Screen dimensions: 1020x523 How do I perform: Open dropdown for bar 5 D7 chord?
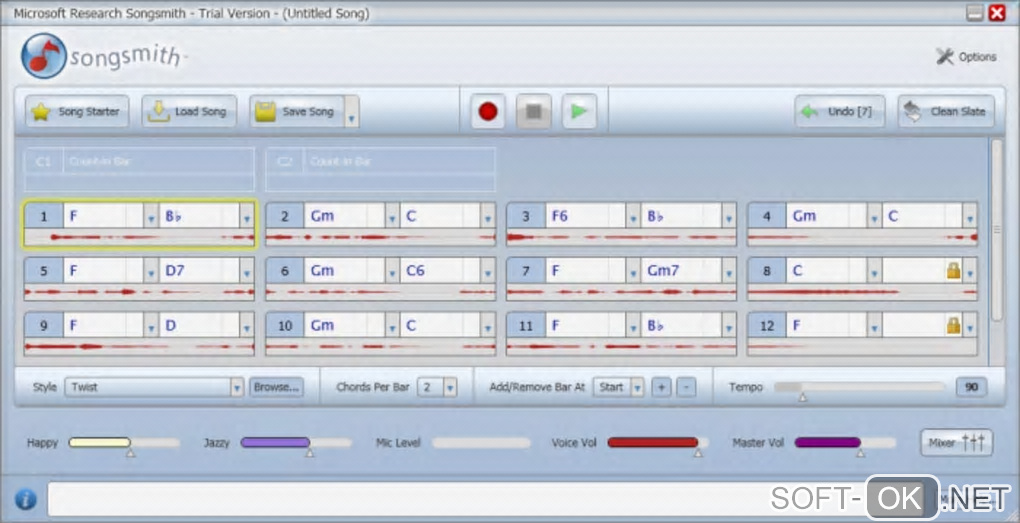(x=247, y=272)
